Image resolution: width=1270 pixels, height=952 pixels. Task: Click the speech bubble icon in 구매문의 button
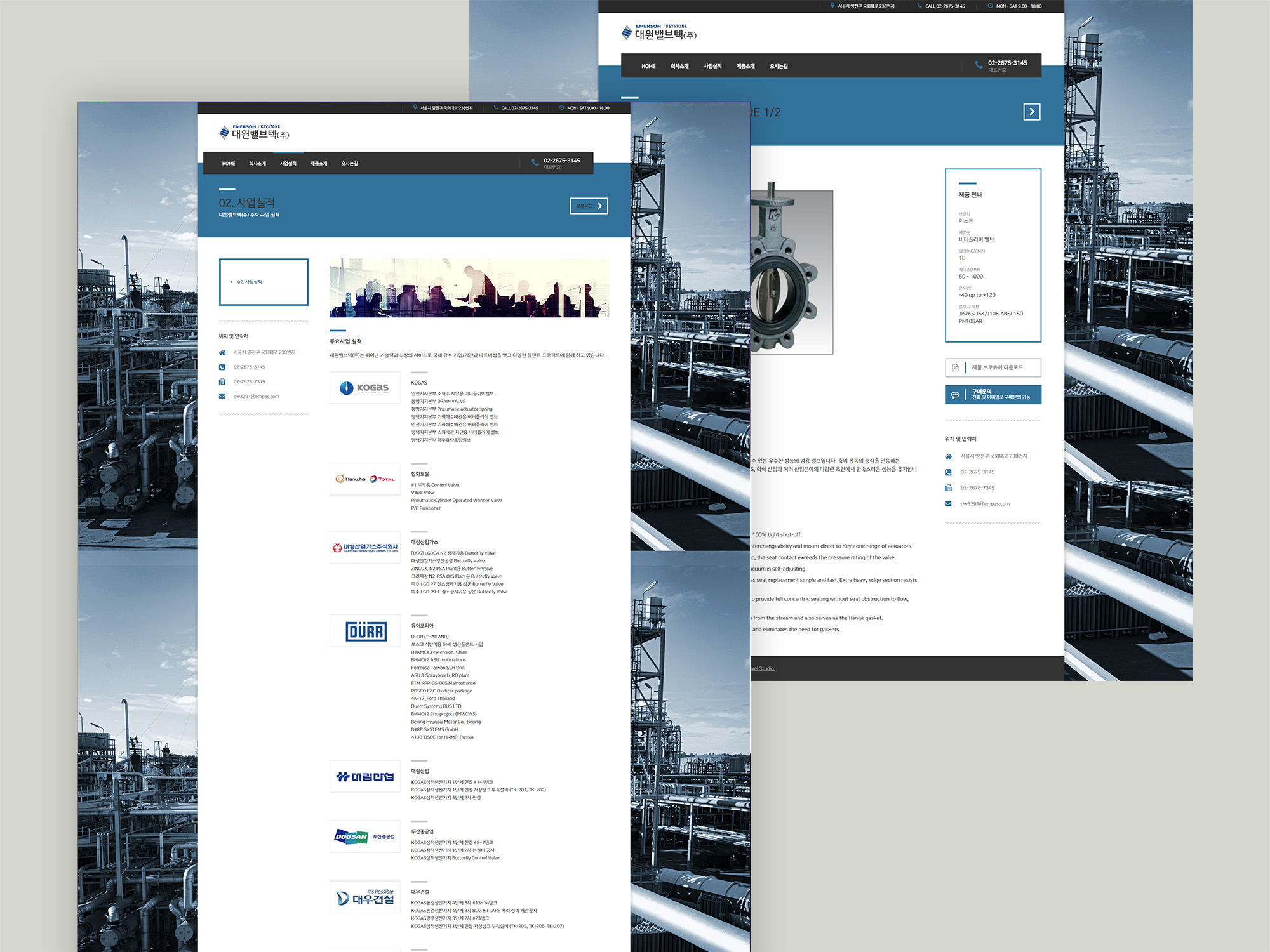click(955, 395)
